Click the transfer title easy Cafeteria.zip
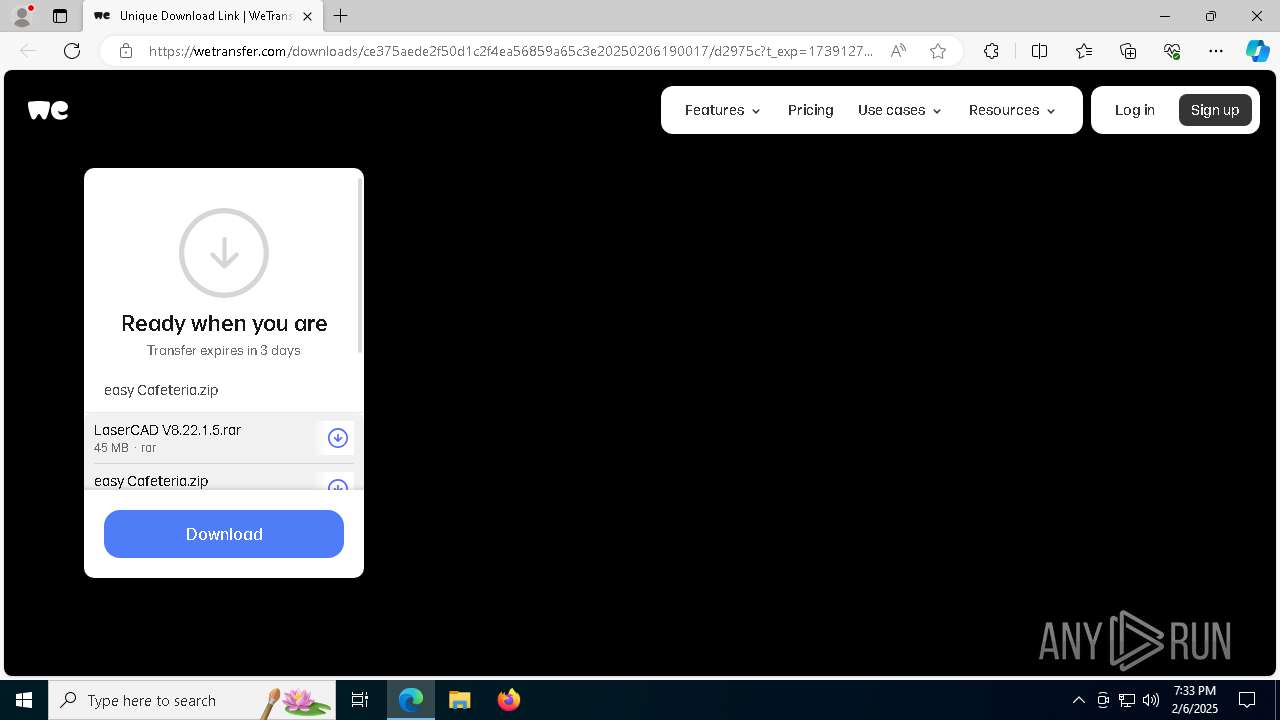Viewport: 1280px width, 720px height. 161,390
